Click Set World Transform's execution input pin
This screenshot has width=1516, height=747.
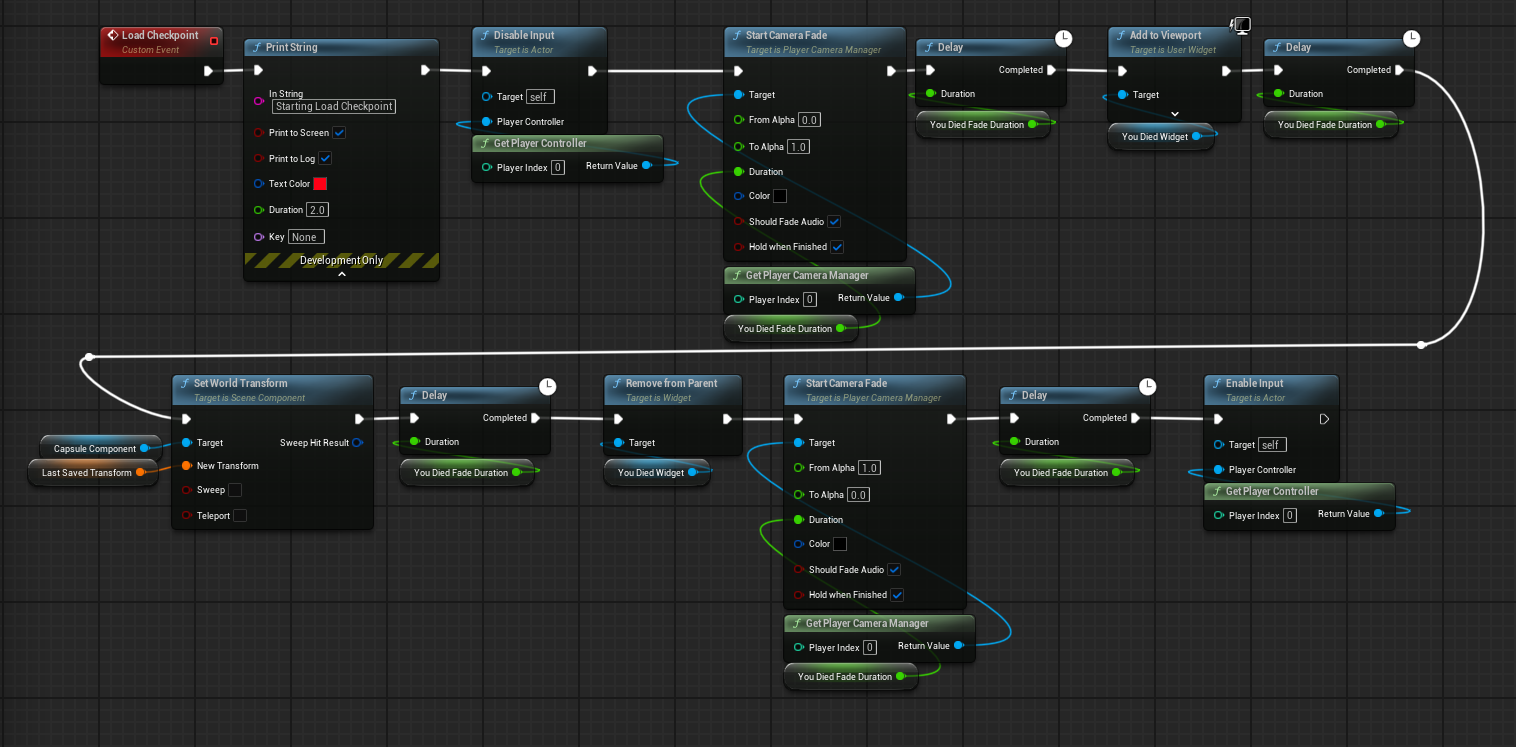[187, 419]
